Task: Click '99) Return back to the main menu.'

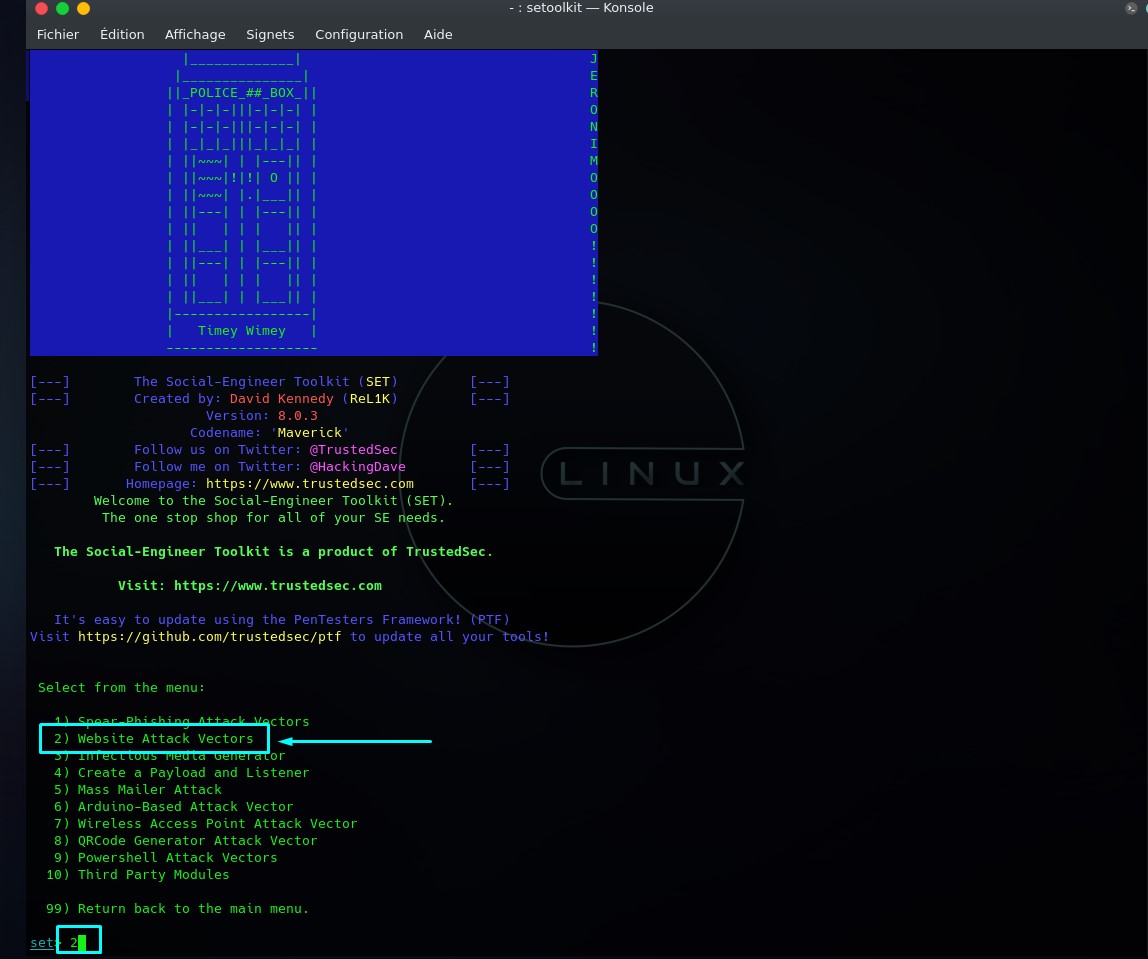Action: coord(177,909)
